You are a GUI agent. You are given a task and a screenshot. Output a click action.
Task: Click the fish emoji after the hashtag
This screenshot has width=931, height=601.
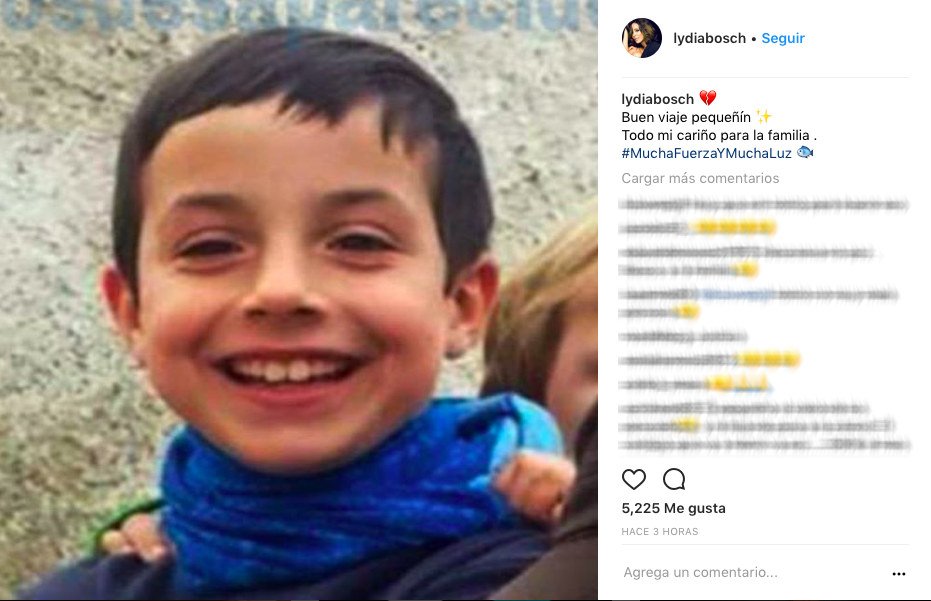click(x=805, y=153)
